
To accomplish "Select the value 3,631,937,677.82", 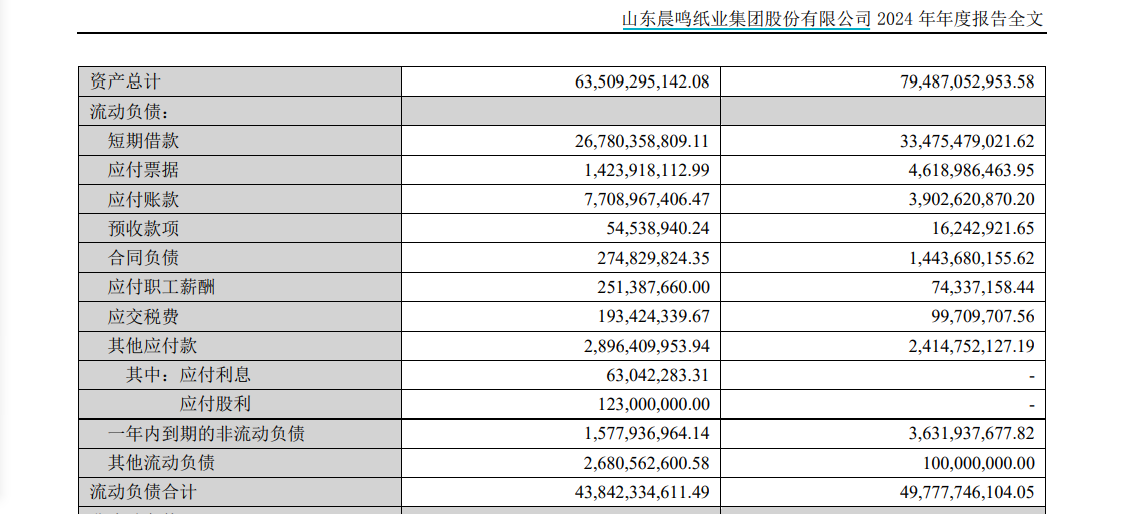I will pos(971,434).
